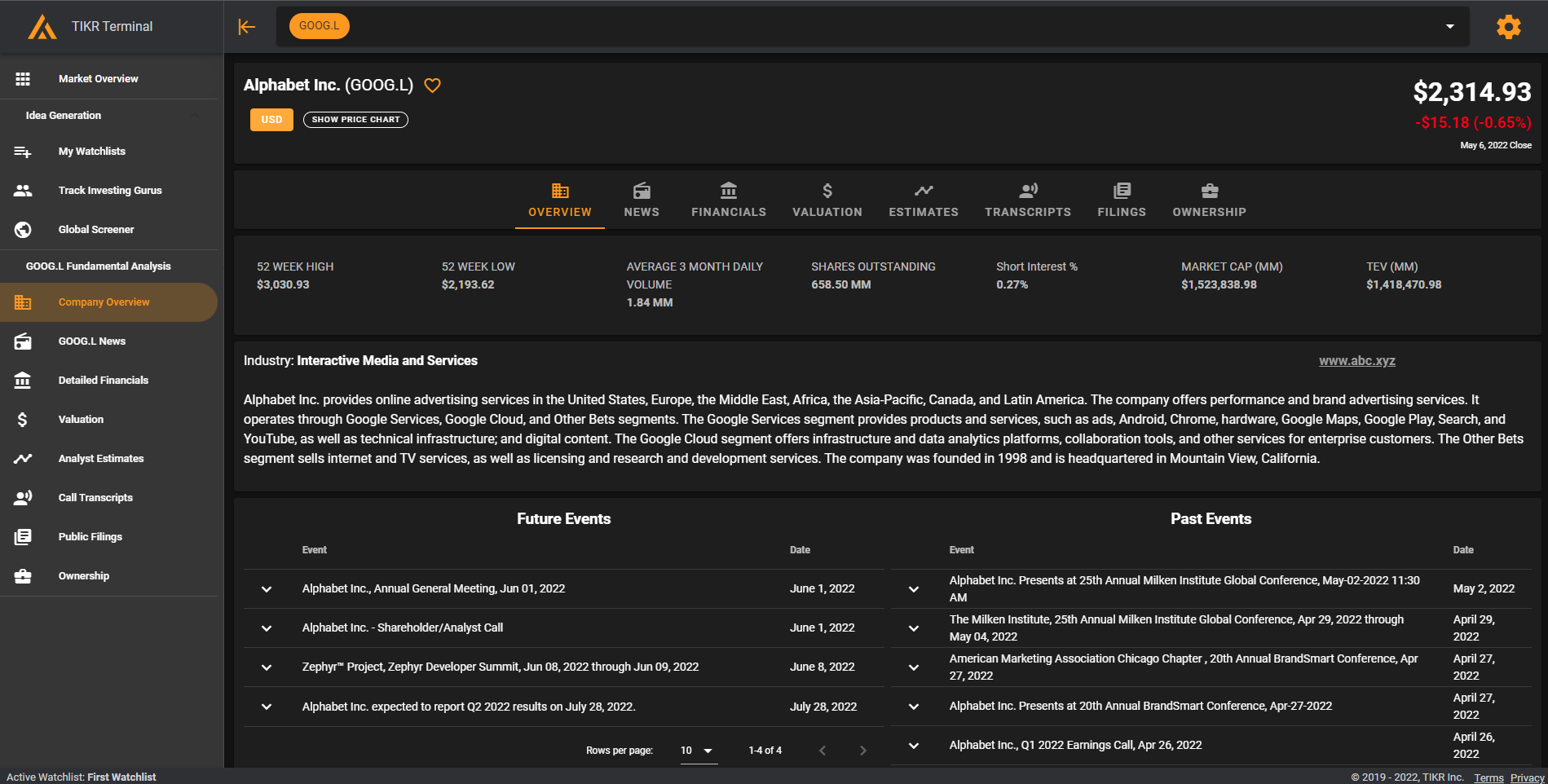The width and height of the screenshot is (1548, 784).
Task: Click the Short Interest value 0.27%
Action: click(1012, 284)
